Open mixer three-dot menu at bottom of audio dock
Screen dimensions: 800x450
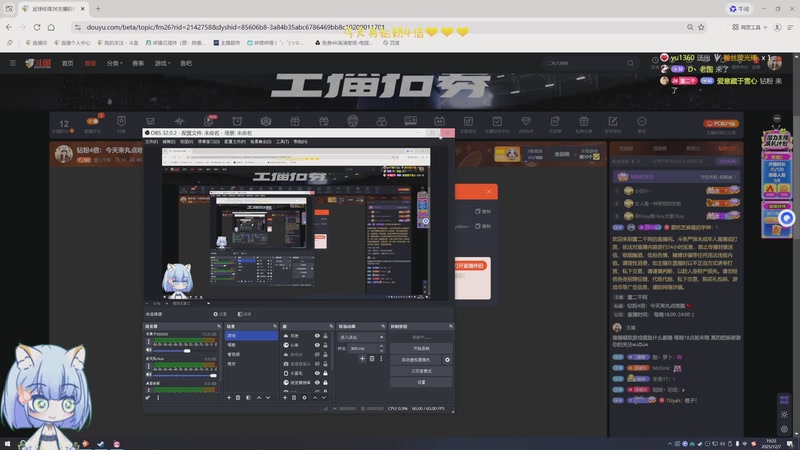pos(158,397)
